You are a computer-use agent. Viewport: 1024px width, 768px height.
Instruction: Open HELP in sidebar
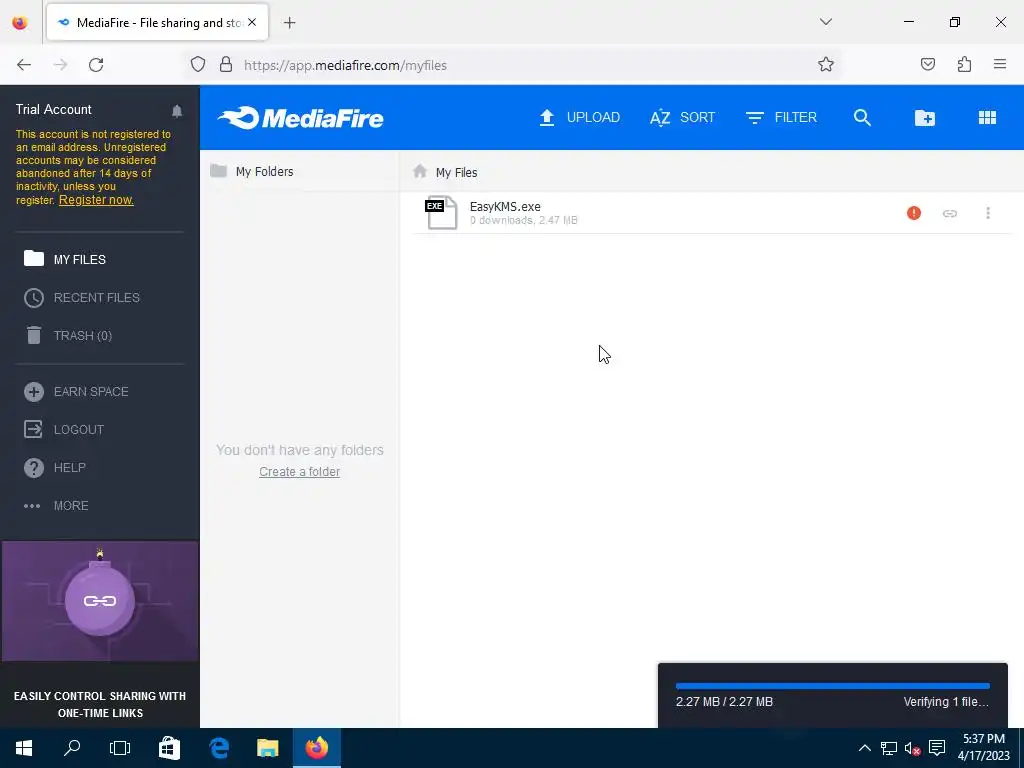55,468
